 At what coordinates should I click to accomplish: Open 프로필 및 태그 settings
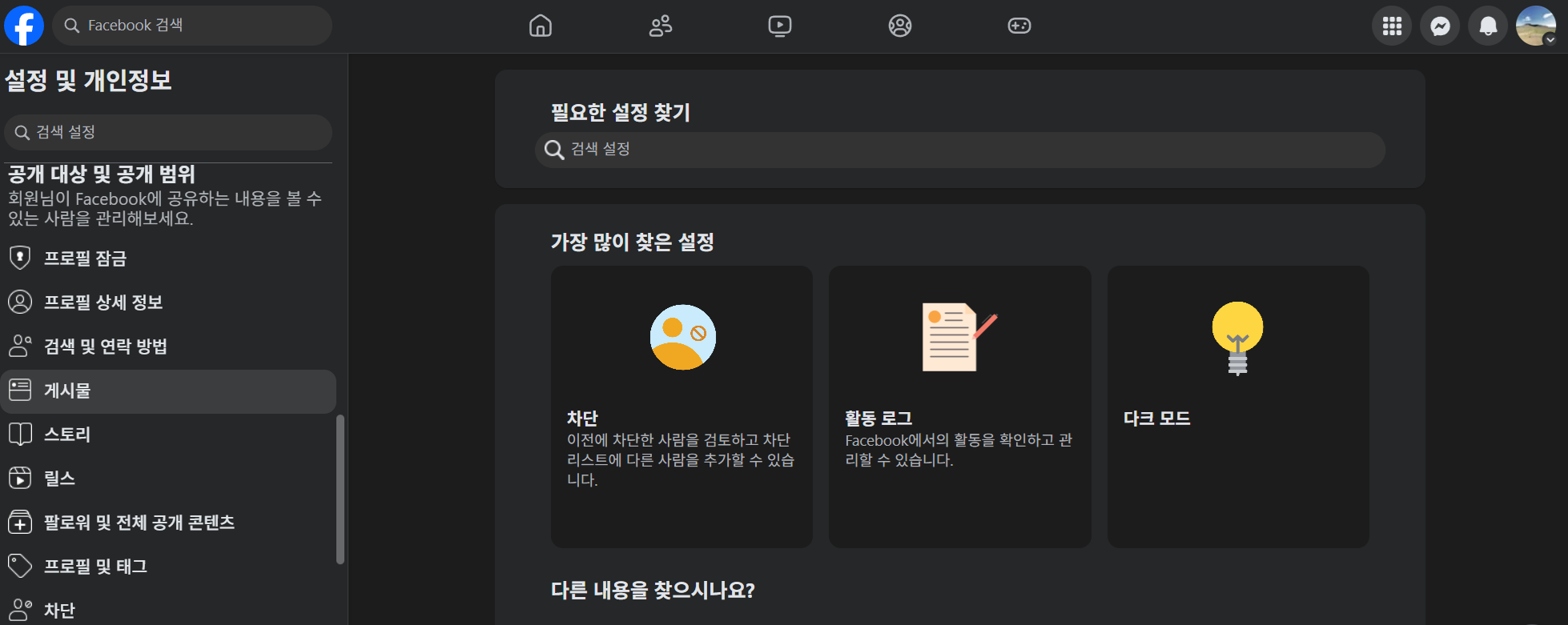(168, 567)
